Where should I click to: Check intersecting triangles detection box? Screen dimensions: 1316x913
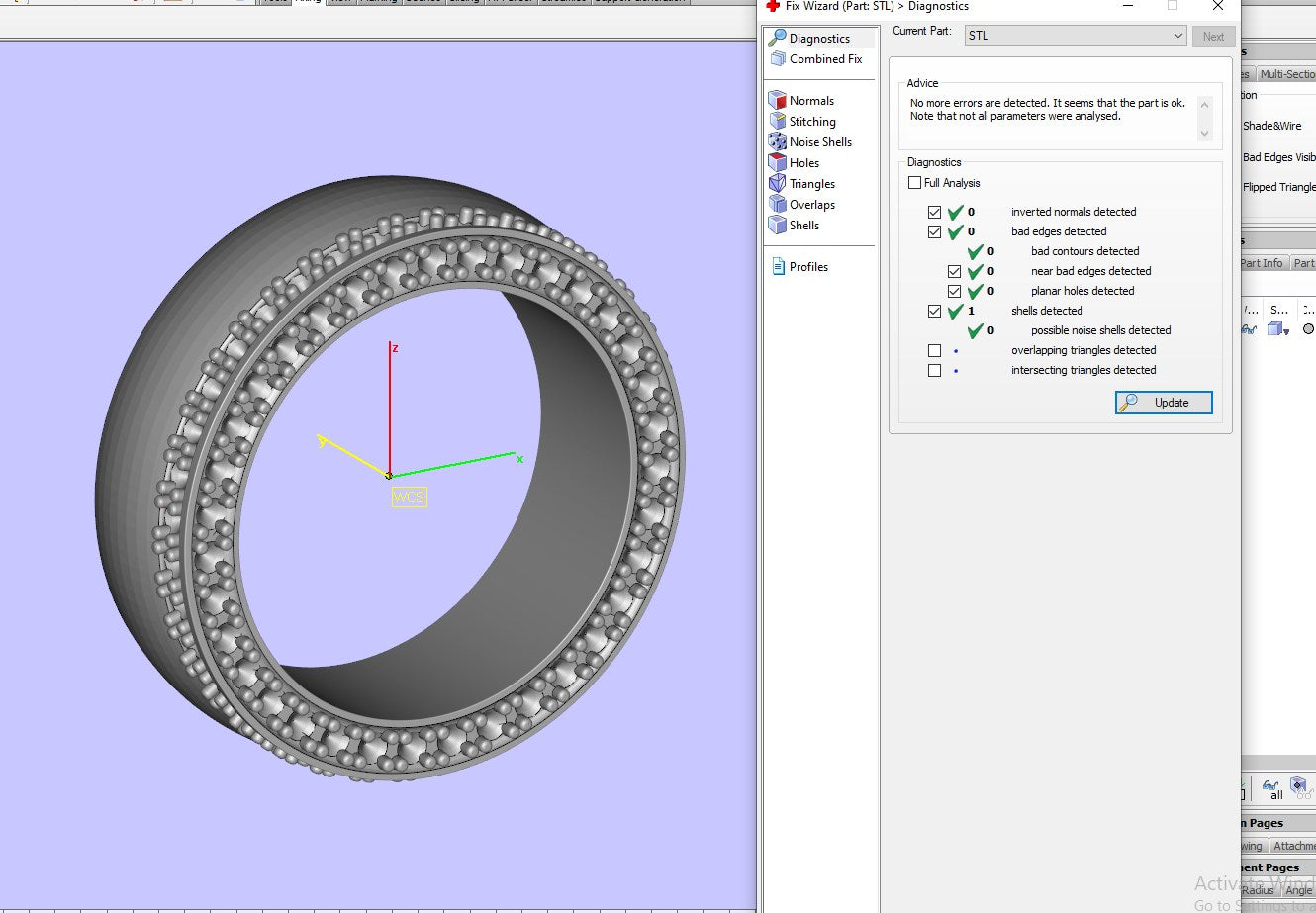[934, 370]
